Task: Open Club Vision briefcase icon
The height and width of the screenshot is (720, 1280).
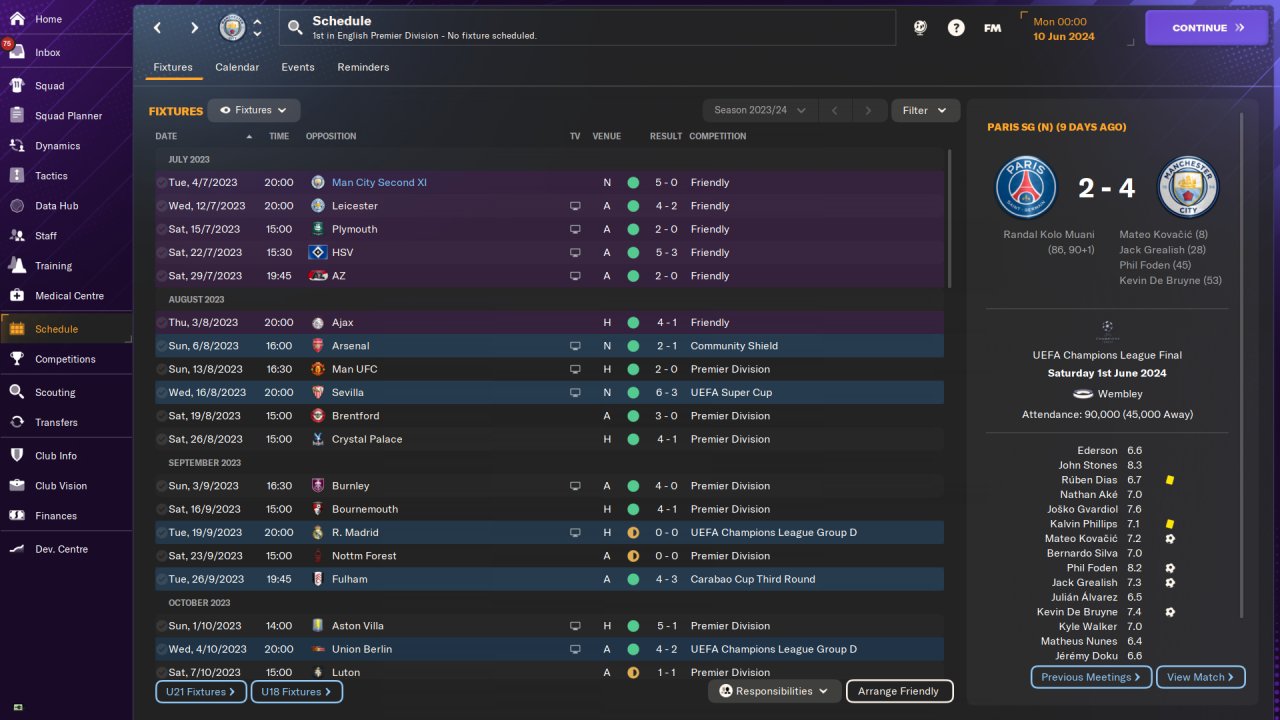Action: pyautogui.click(x=17, y=486)
